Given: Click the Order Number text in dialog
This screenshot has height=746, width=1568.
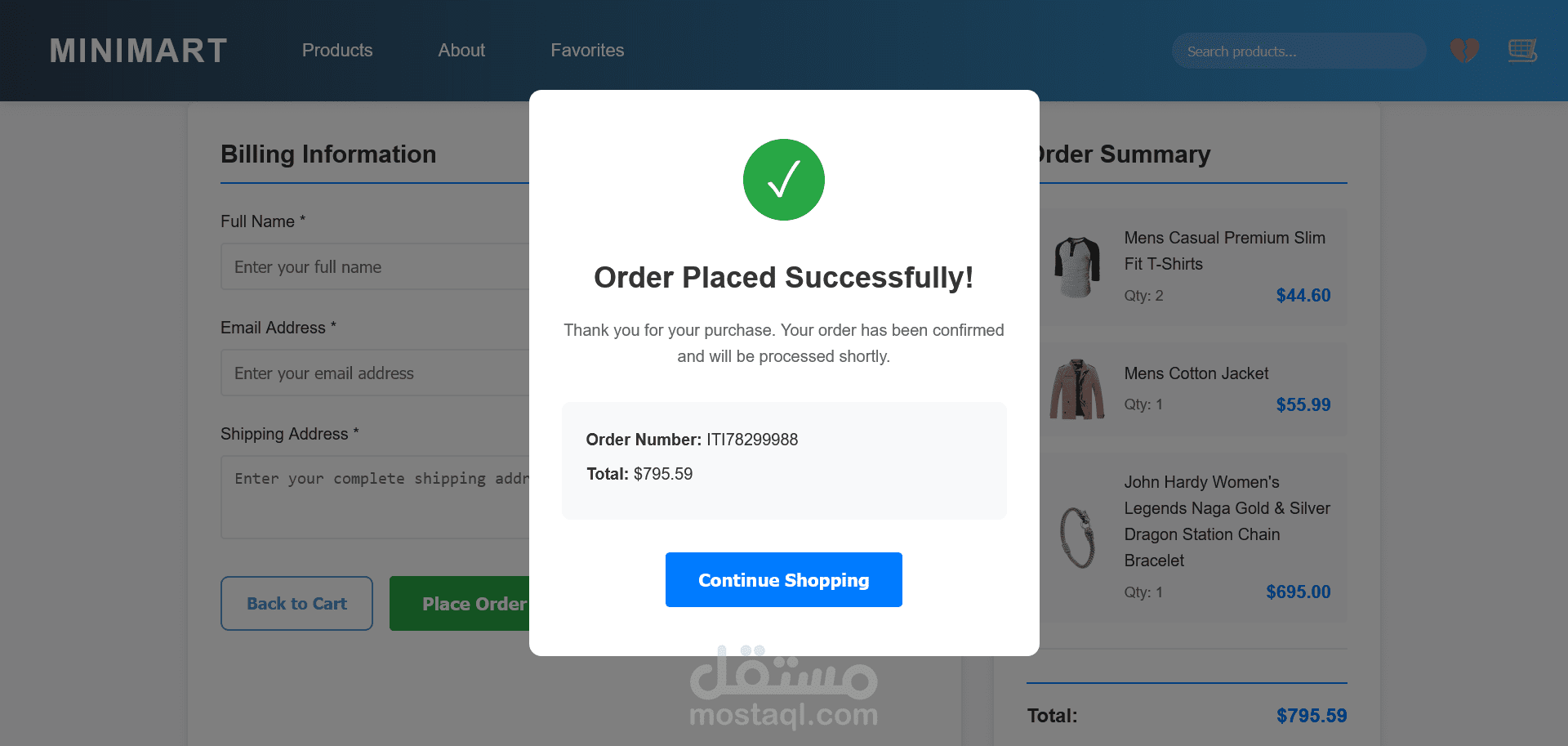Looking at the screenshot, I should coord(692,440).
